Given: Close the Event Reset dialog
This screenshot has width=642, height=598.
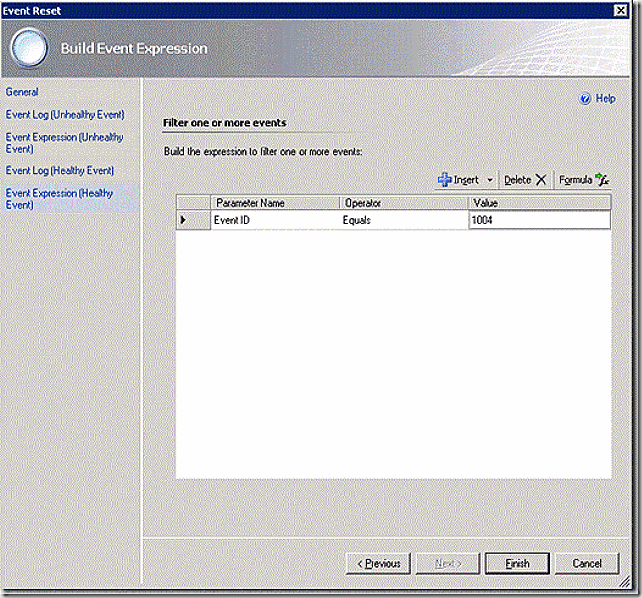Looking at the screenshot, I should coord(621,10).
